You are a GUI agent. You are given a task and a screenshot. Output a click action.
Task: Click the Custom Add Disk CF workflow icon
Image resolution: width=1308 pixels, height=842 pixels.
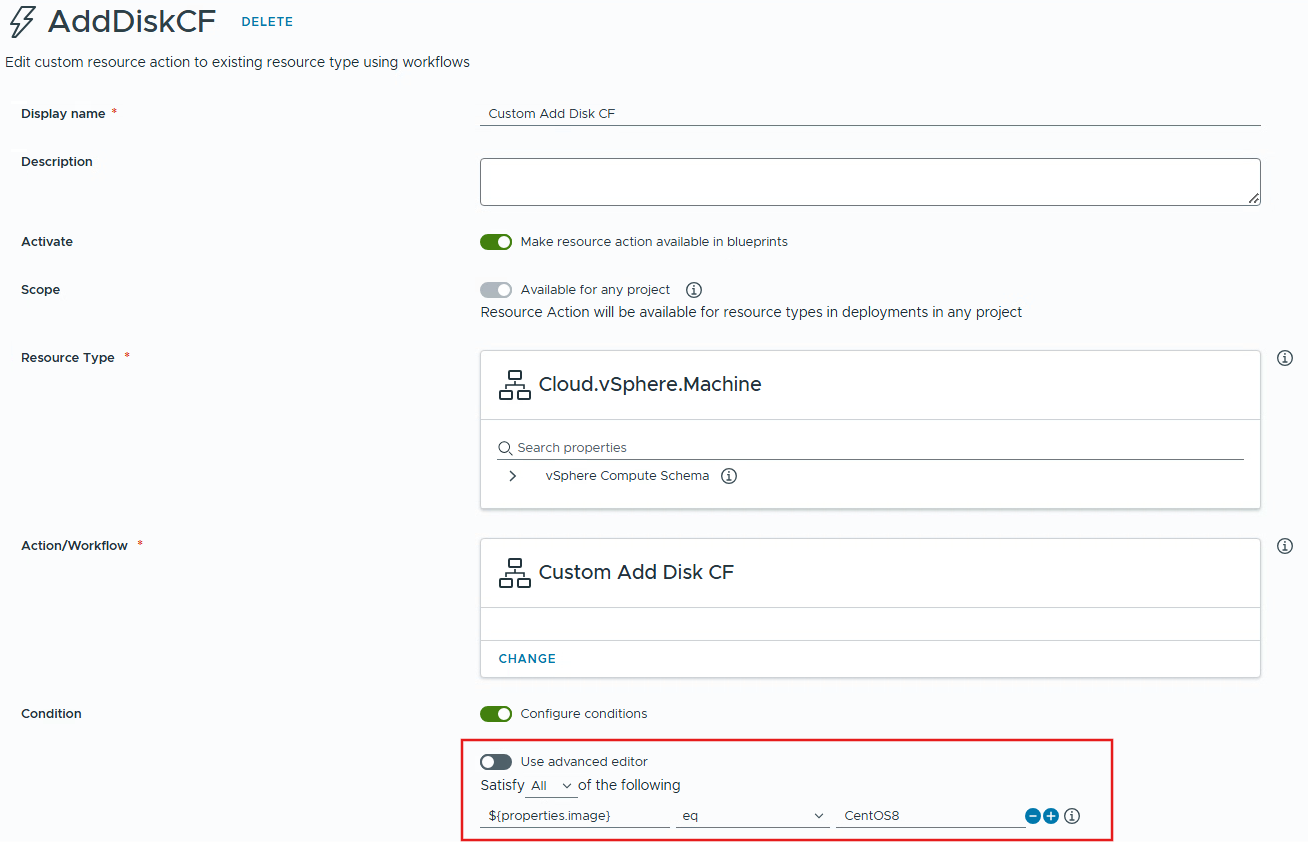[515, 573]
